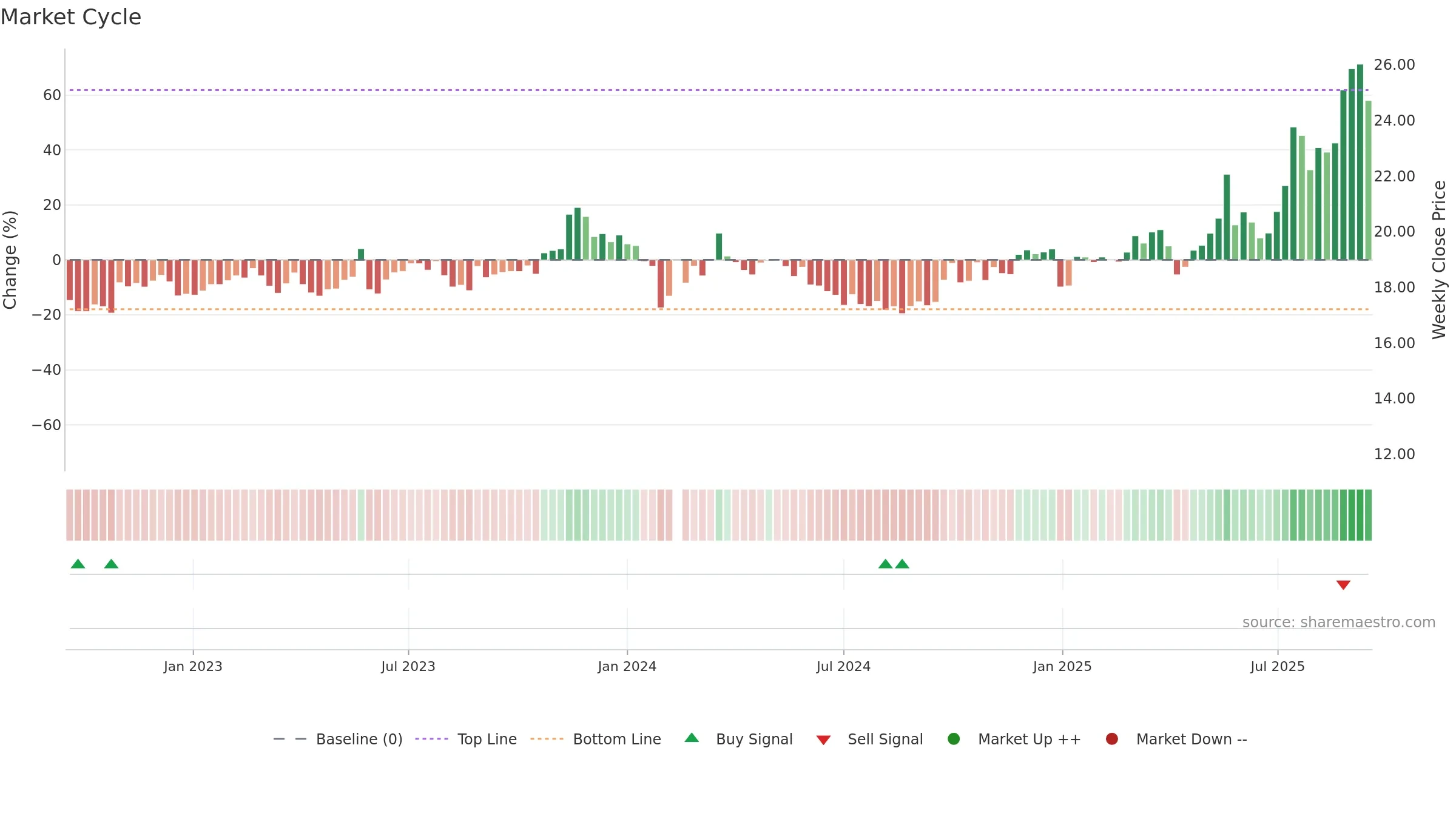Toggle the Sell Signal legend entry
This screenshot has height=819, width=1456.
[869, 739]
